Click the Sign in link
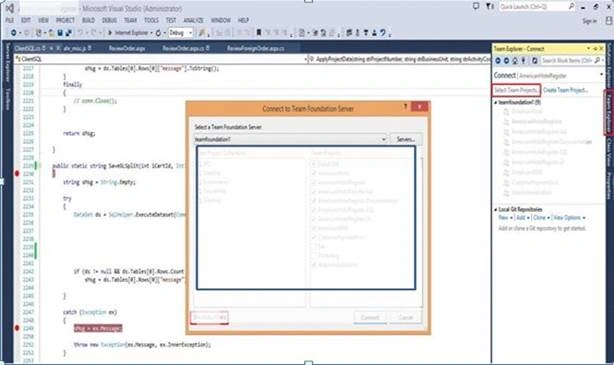Viewport: 614px width, 365px height. [x=590, y=21]
